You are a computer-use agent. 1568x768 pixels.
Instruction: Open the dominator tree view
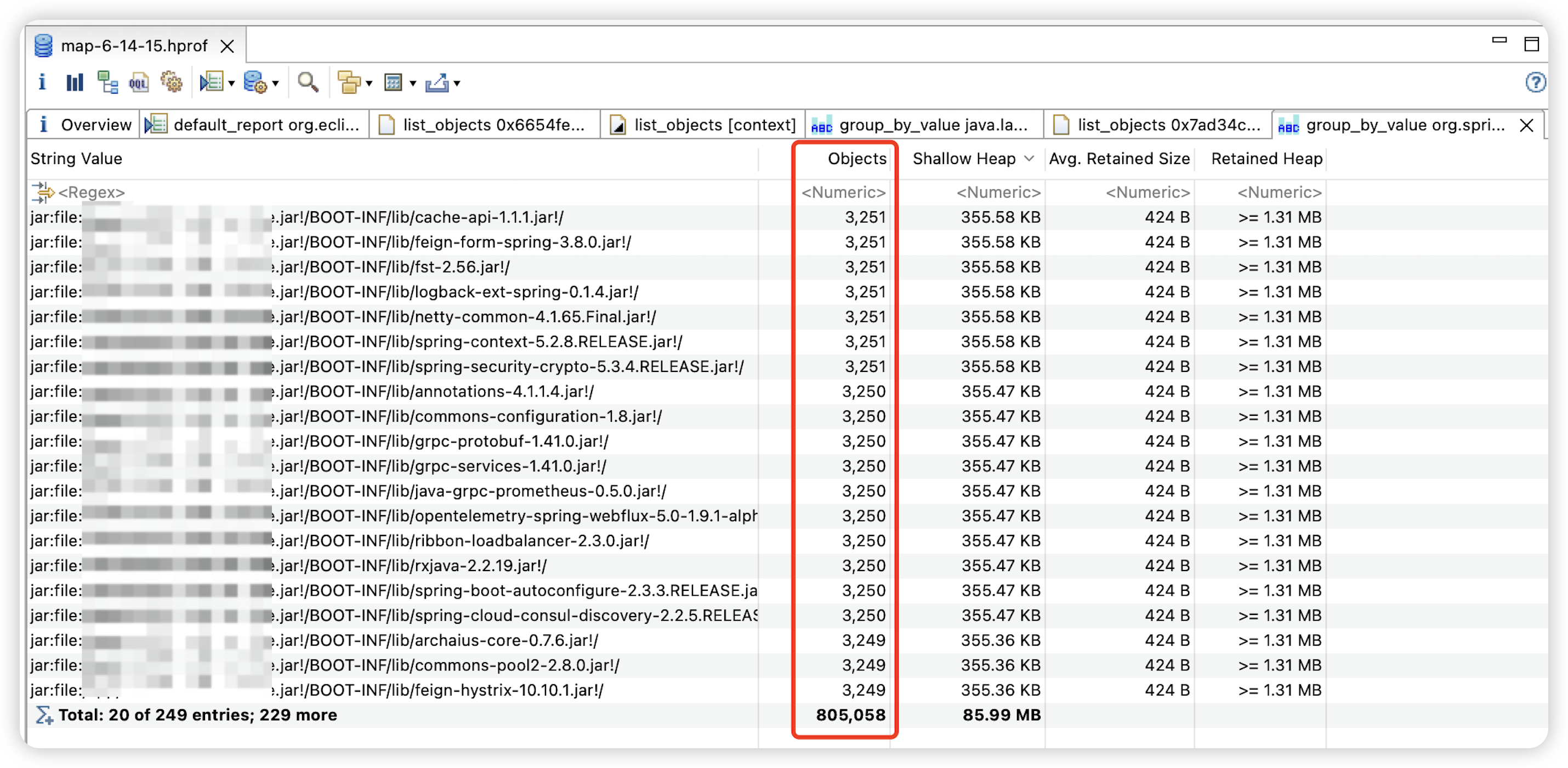[x=107, y=82]
